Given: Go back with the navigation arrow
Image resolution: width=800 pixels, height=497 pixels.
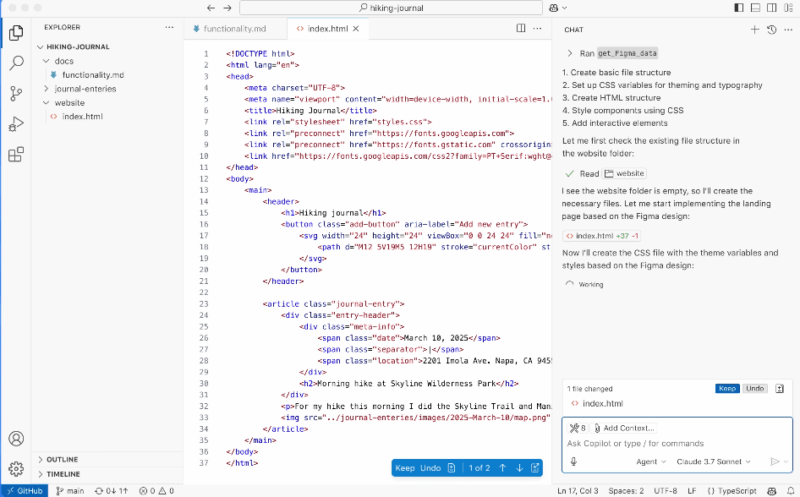Looking at the screenshot, I should coord(211,8).
